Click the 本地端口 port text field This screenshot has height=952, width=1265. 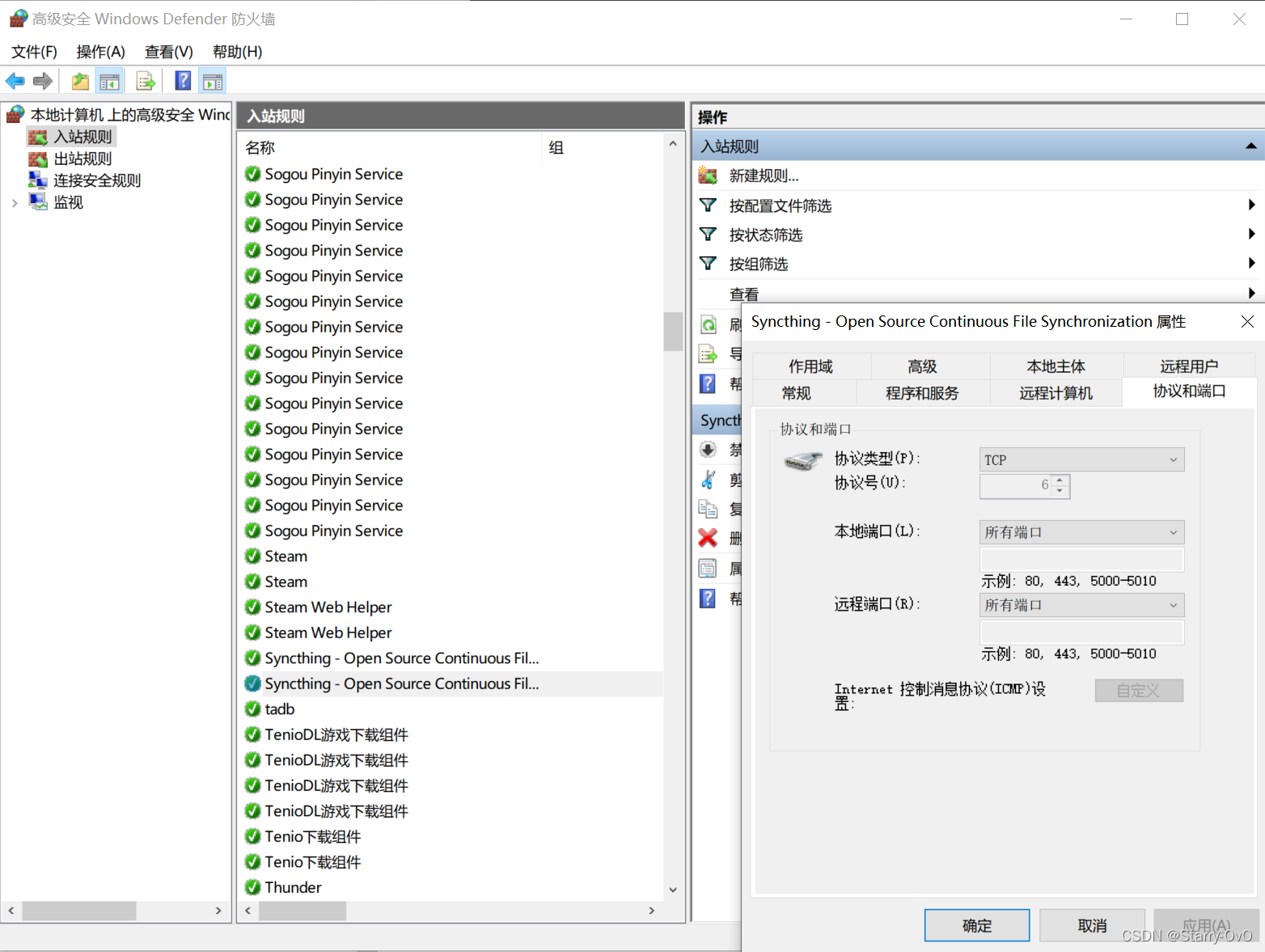[1081, 559]
